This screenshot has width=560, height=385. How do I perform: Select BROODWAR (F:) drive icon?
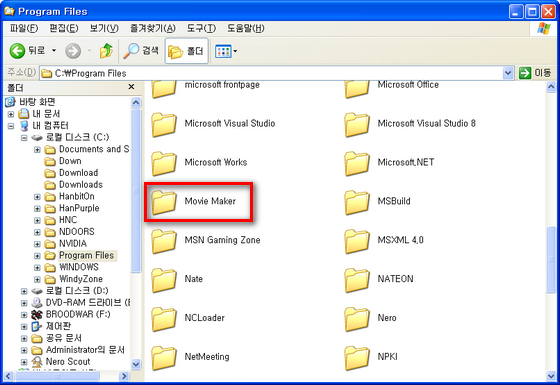[x=37, y=315]
